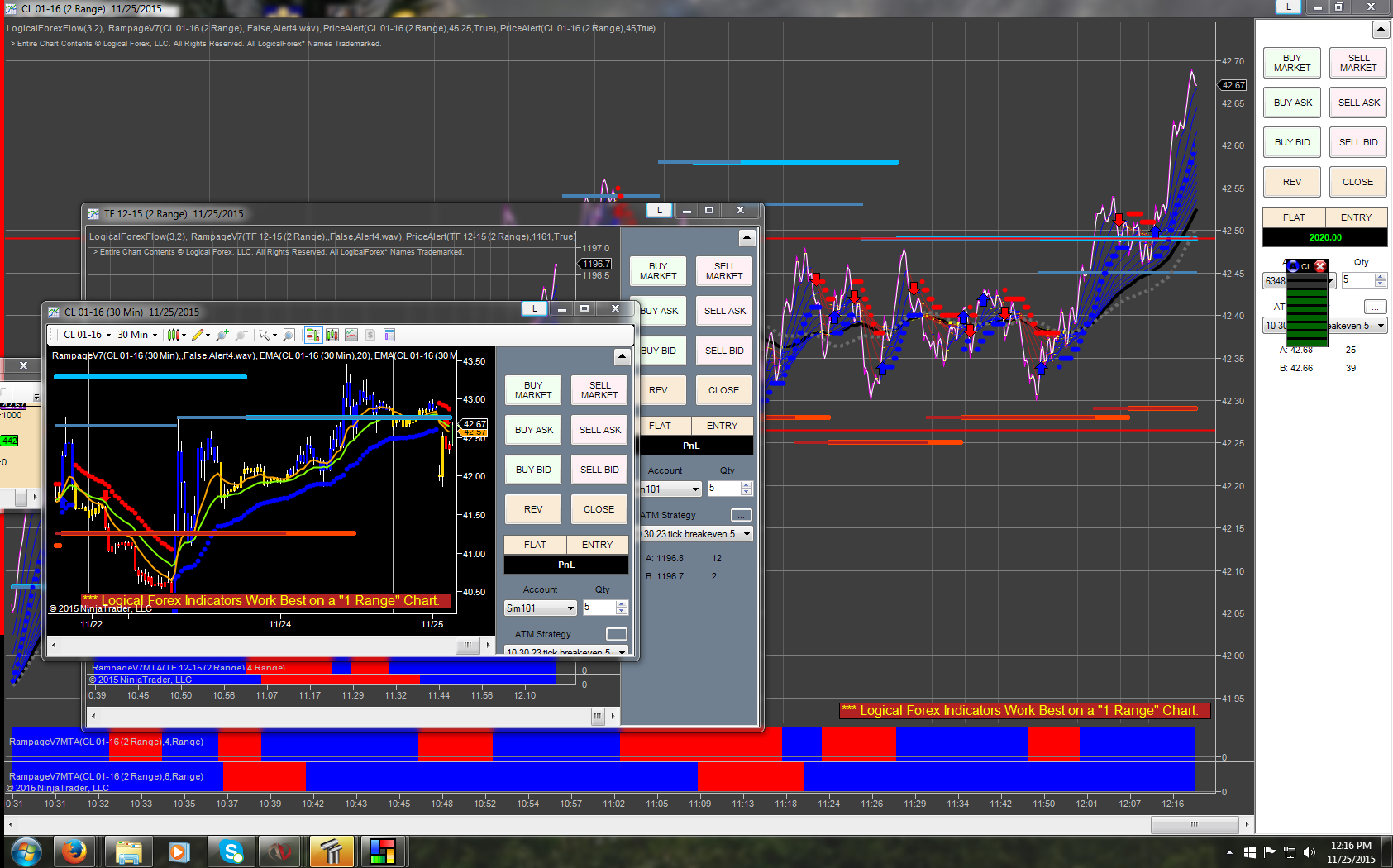Viewport: 1393px width, 868px height.
Task: Launch Firefox from the taskbar
Action: 74,851
